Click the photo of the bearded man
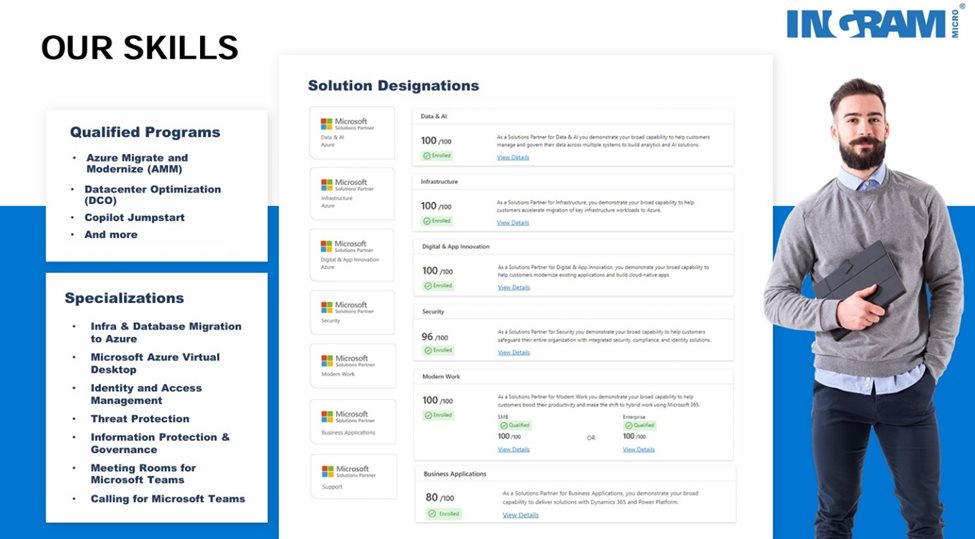The width and height of the screenshot is (975, 539). [x=864, y=308]
